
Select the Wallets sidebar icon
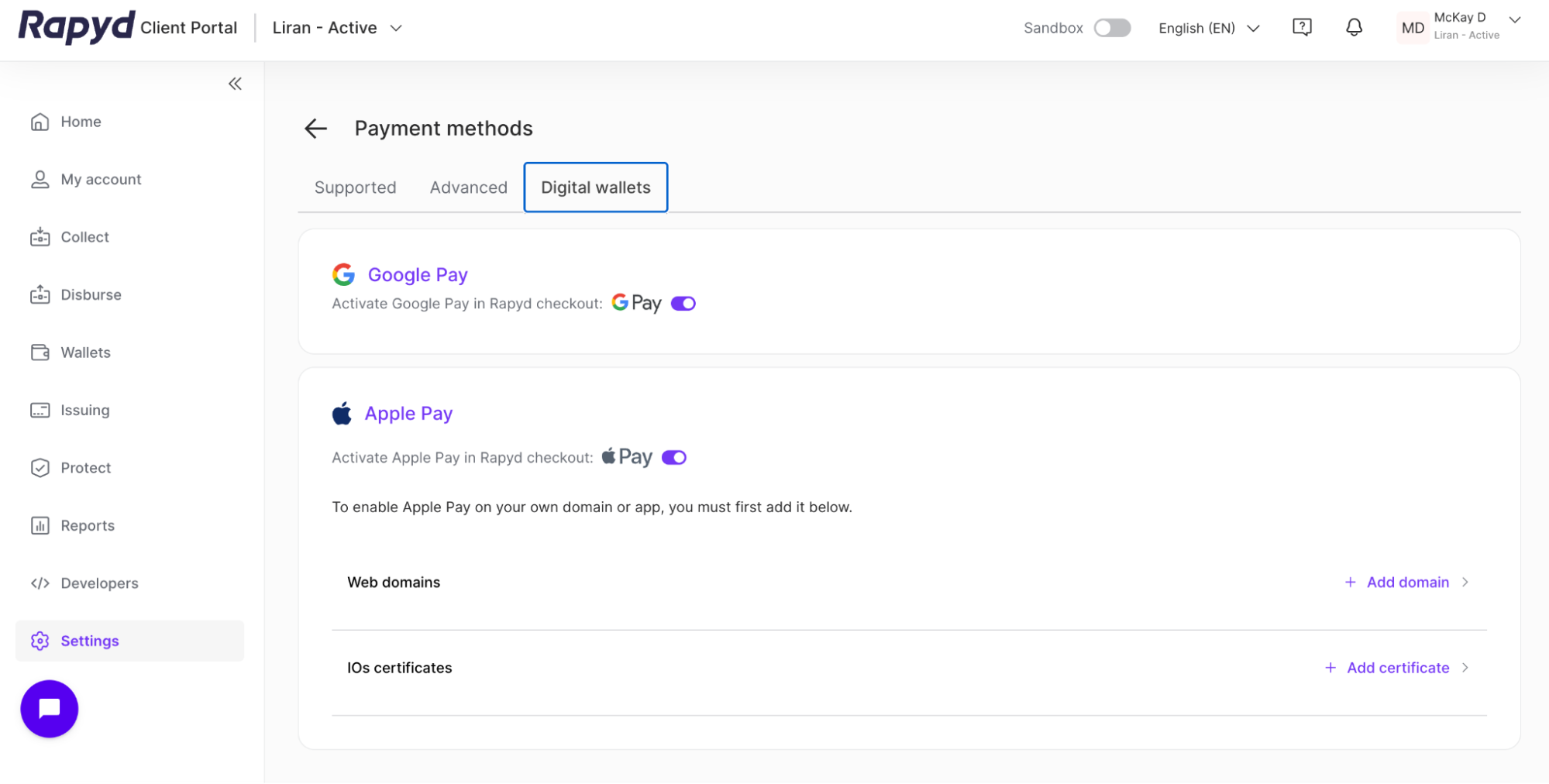[40, 352]
